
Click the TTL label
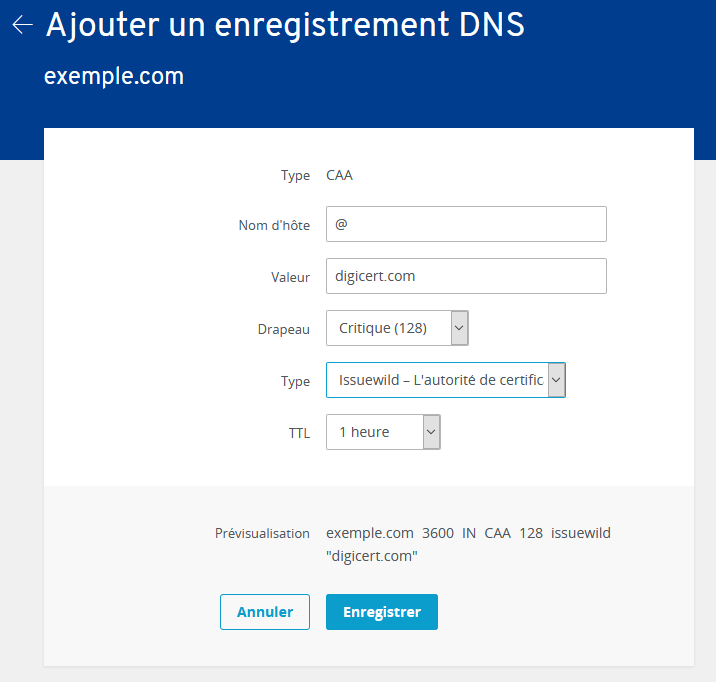pos(299,433)
